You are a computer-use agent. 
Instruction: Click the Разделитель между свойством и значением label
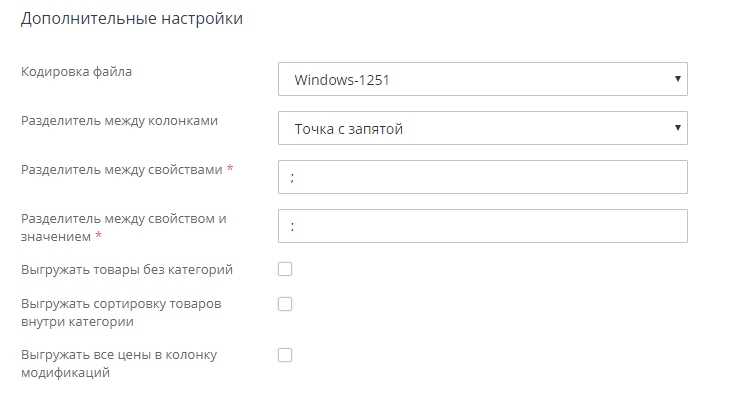(124, 219)
